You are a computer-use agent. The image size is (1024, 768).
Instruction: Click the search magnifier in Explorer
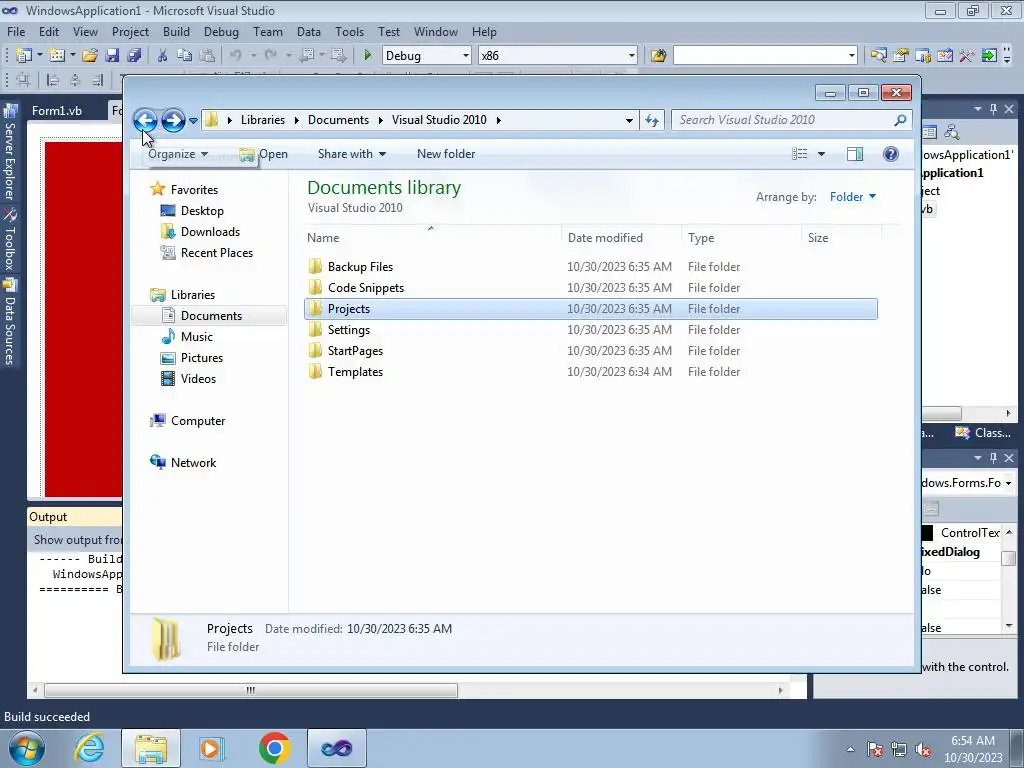click(900, 120)
